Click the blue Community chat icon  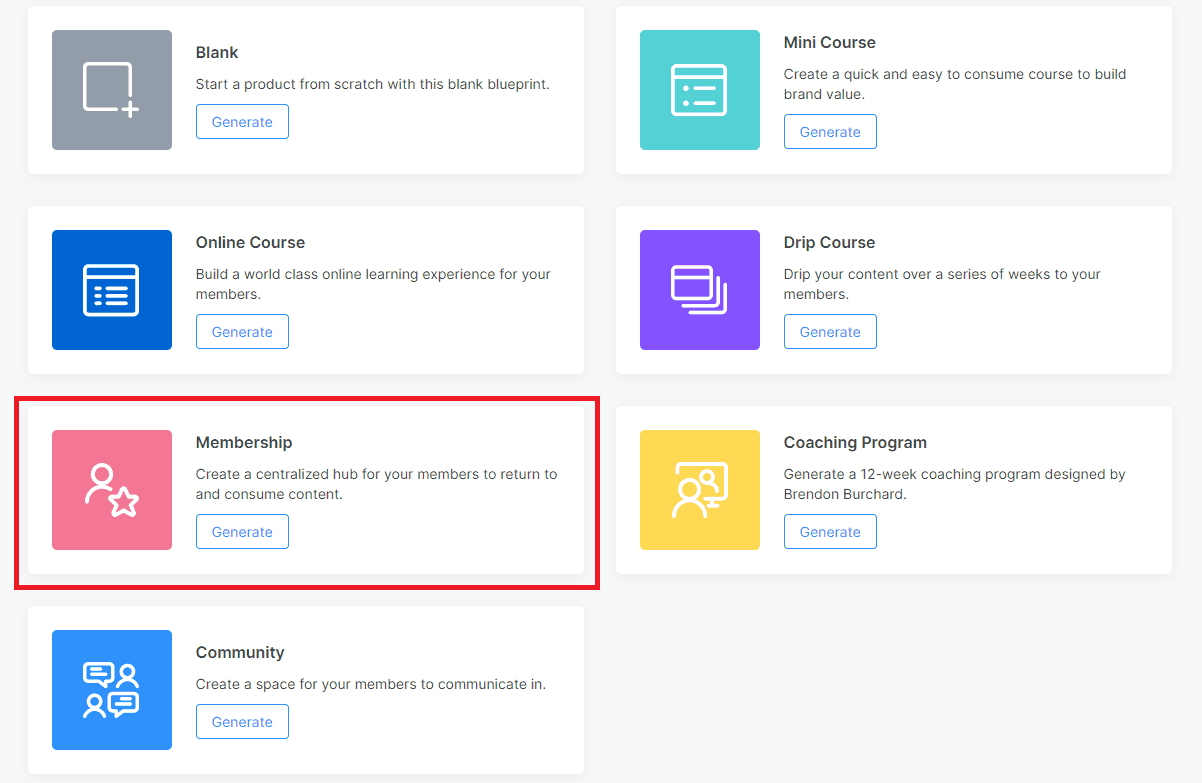point(112,690)
